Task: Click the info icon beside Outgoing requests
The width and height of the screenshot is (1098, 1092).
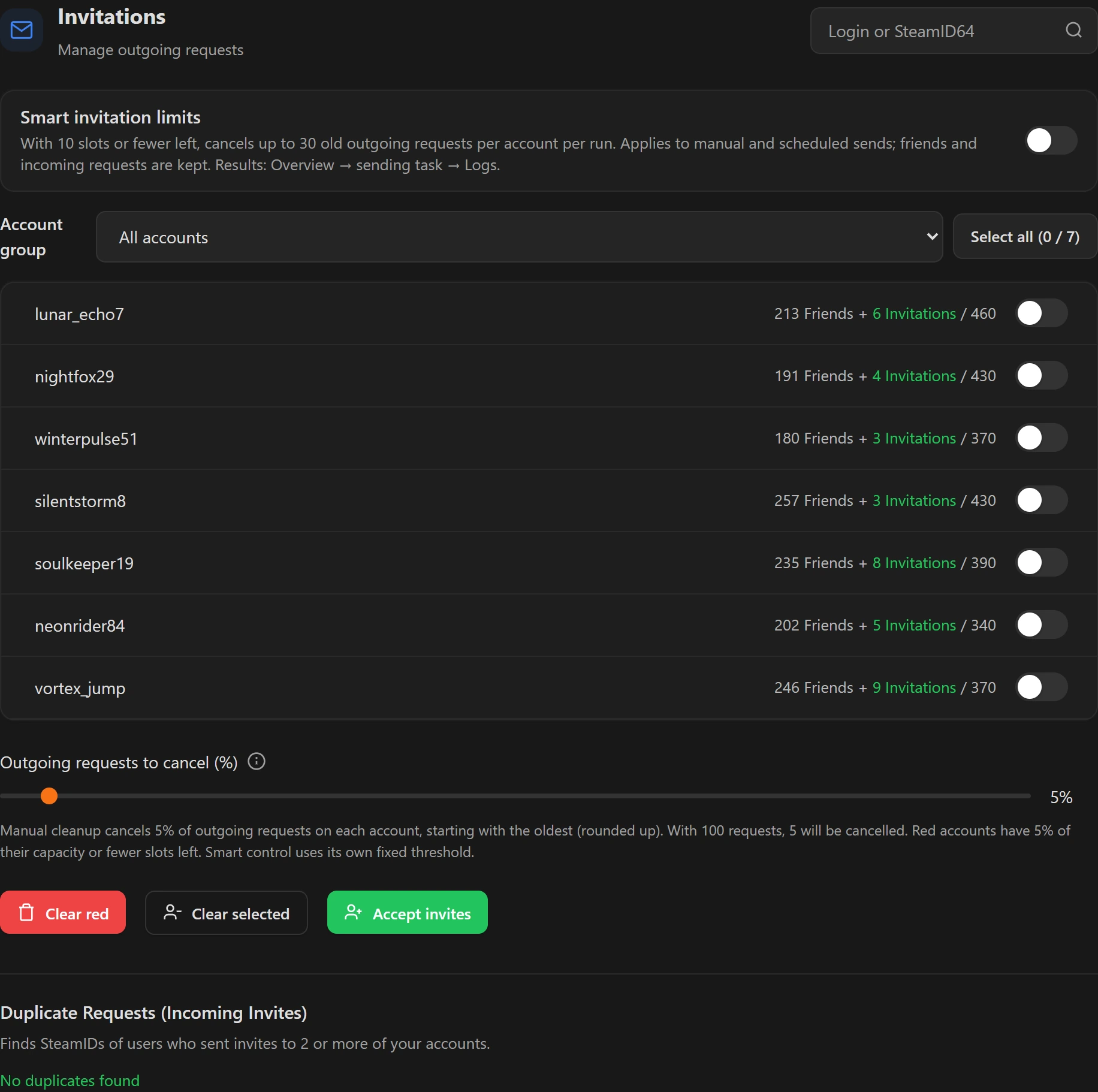Action: [257, 762]
